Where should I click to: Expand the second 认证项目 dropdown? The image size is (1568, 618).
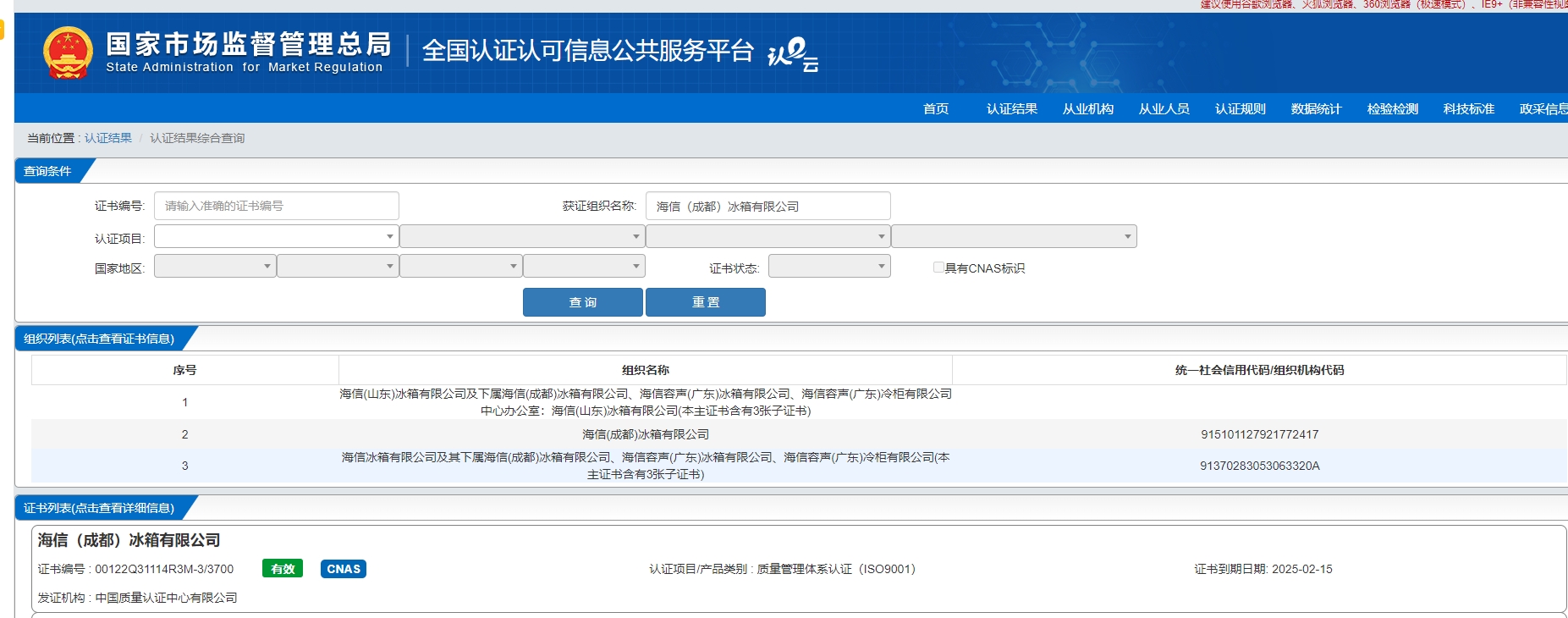522,236
